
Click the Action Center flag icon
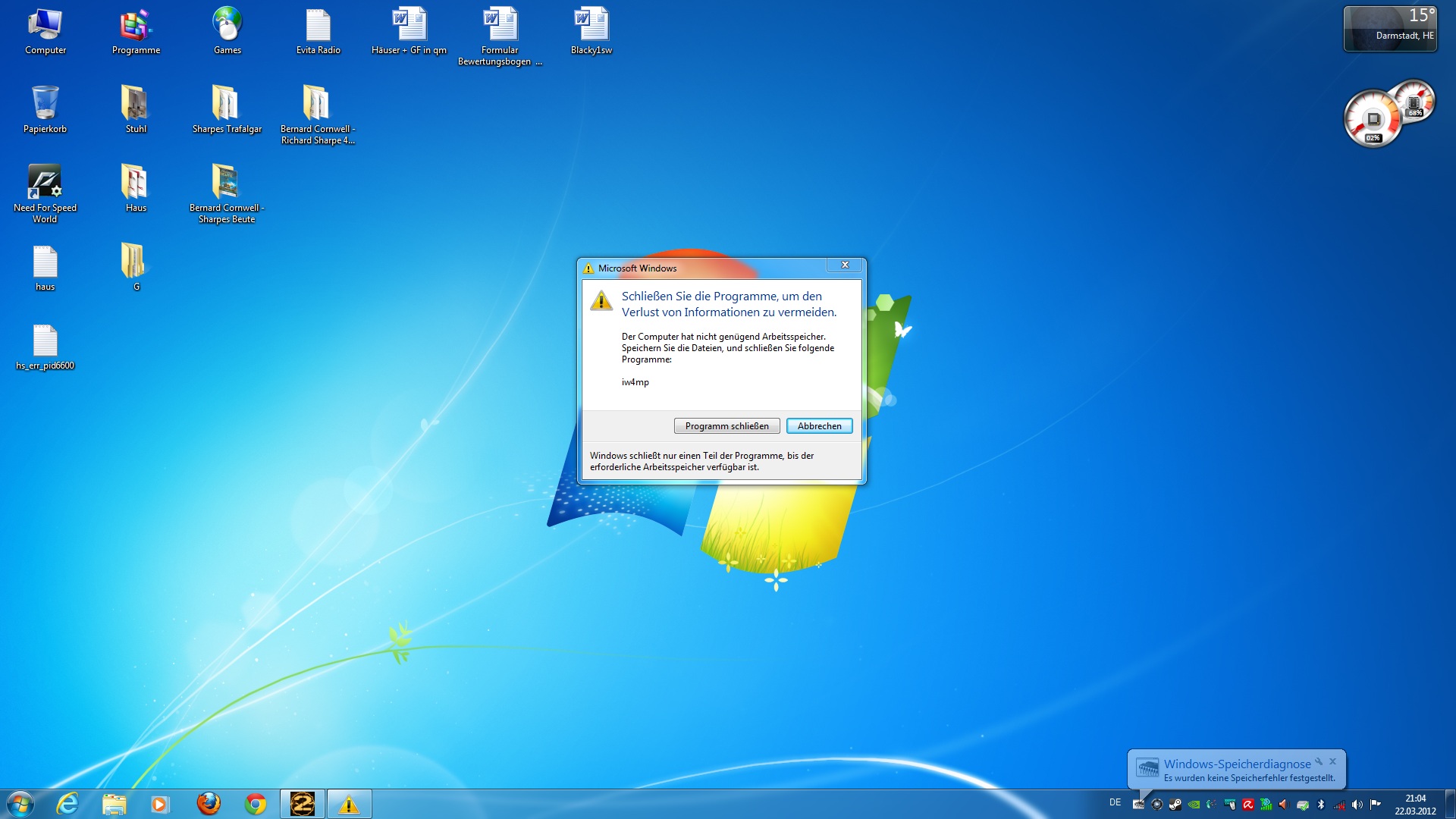[1376, 805]
